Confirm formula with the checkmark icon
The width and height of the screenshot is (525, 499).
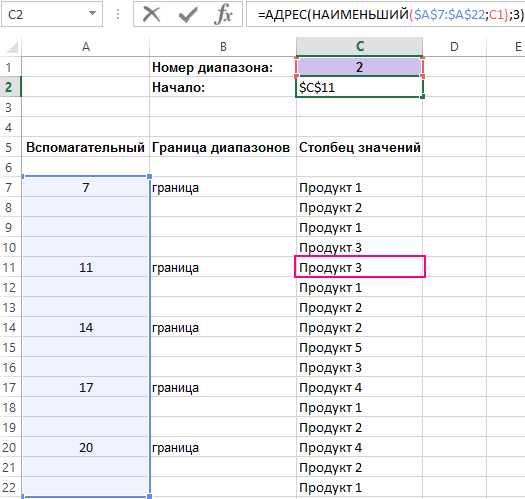click(188, 14)
